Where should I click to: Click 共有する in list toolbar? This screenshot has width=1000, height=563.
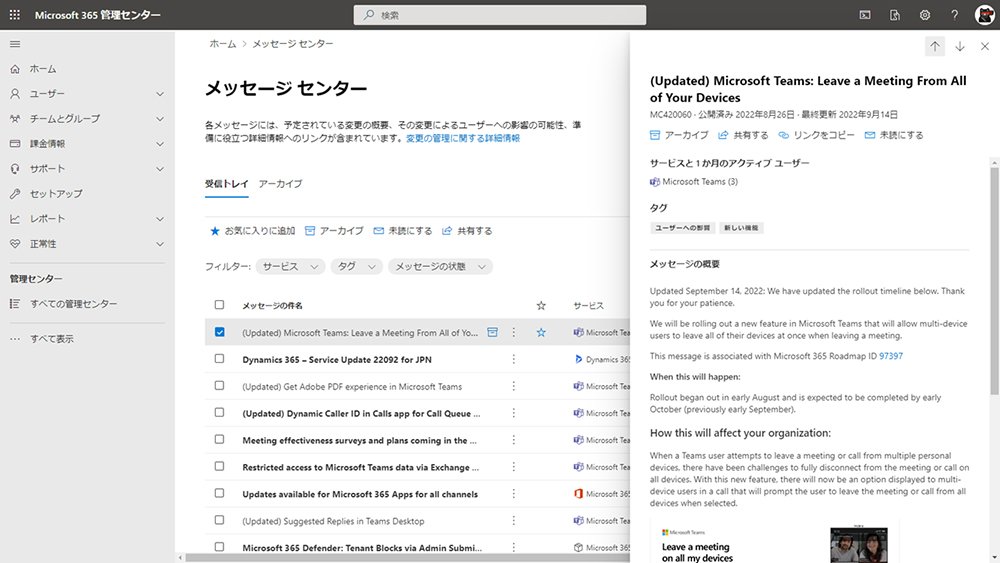(467, 231)
